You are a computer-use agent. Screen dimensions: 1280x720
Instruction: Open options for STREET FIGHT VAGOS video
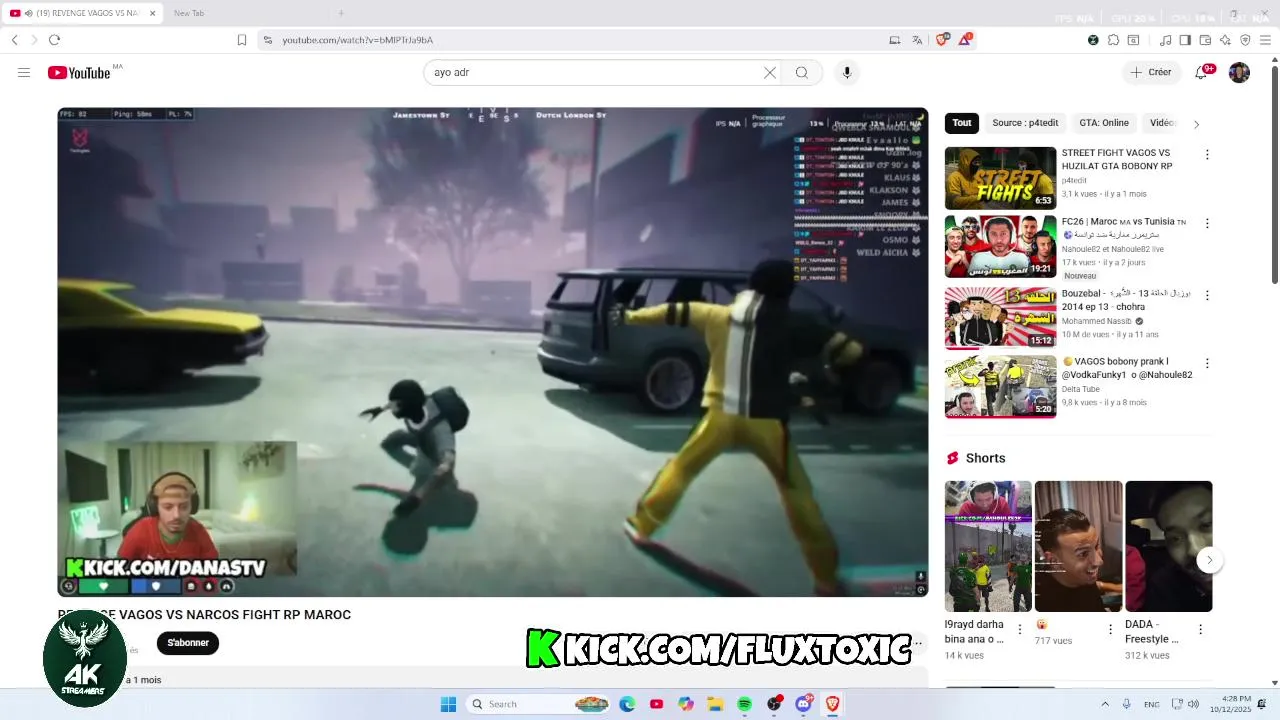pyautogui.click(x=1207, y=155)
